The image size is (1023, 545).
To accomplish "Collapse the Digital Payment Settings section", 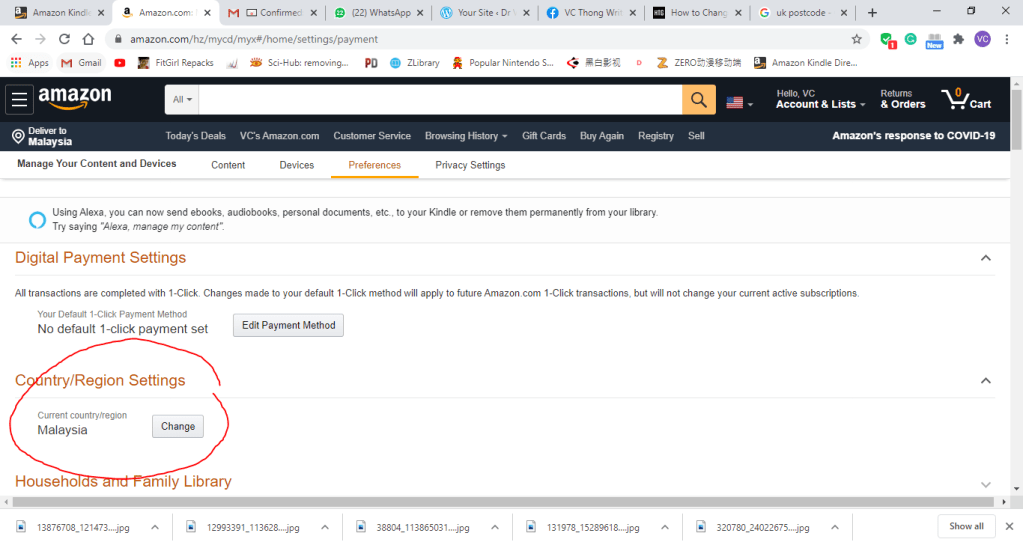I will (x=986, y=258).
